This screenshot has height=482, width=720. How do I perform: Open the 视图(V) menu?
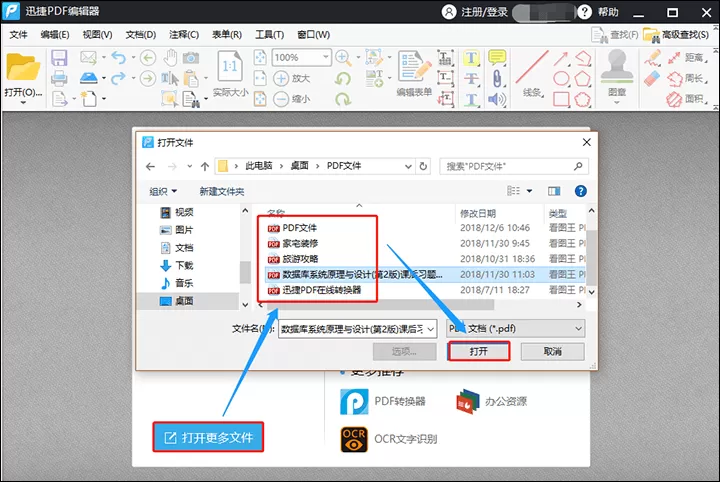(x=97, y=35)
